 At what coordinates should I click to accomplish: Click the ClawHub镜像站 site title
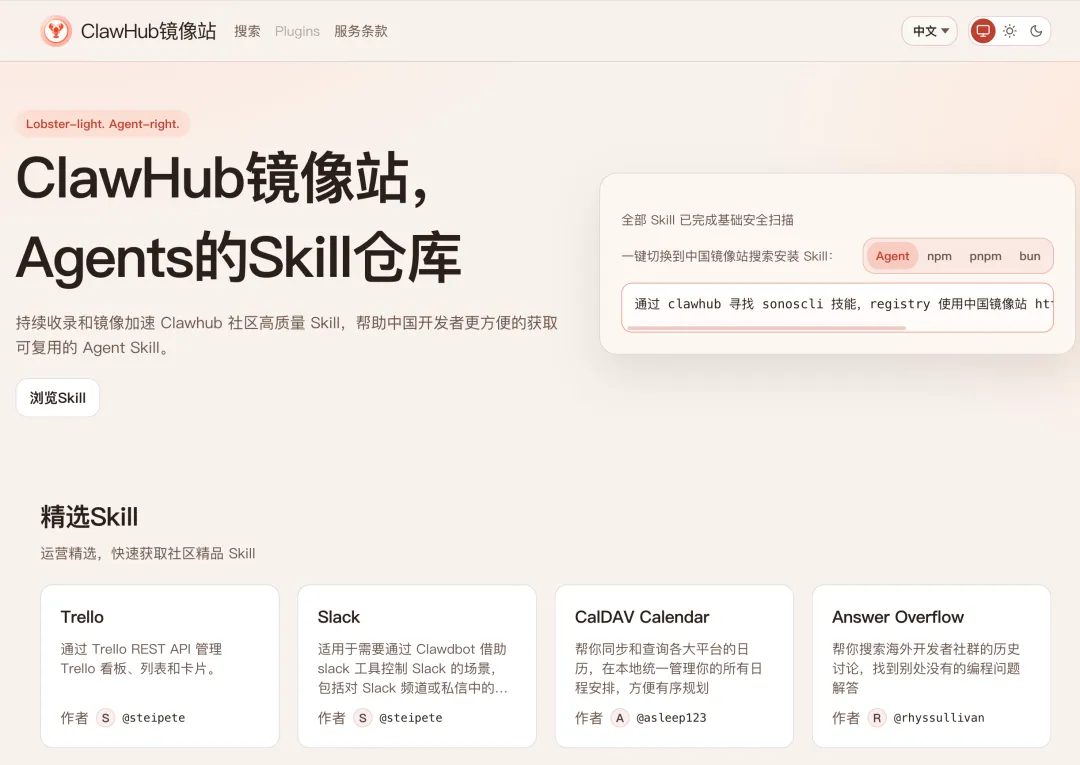(x=149, y=31)
